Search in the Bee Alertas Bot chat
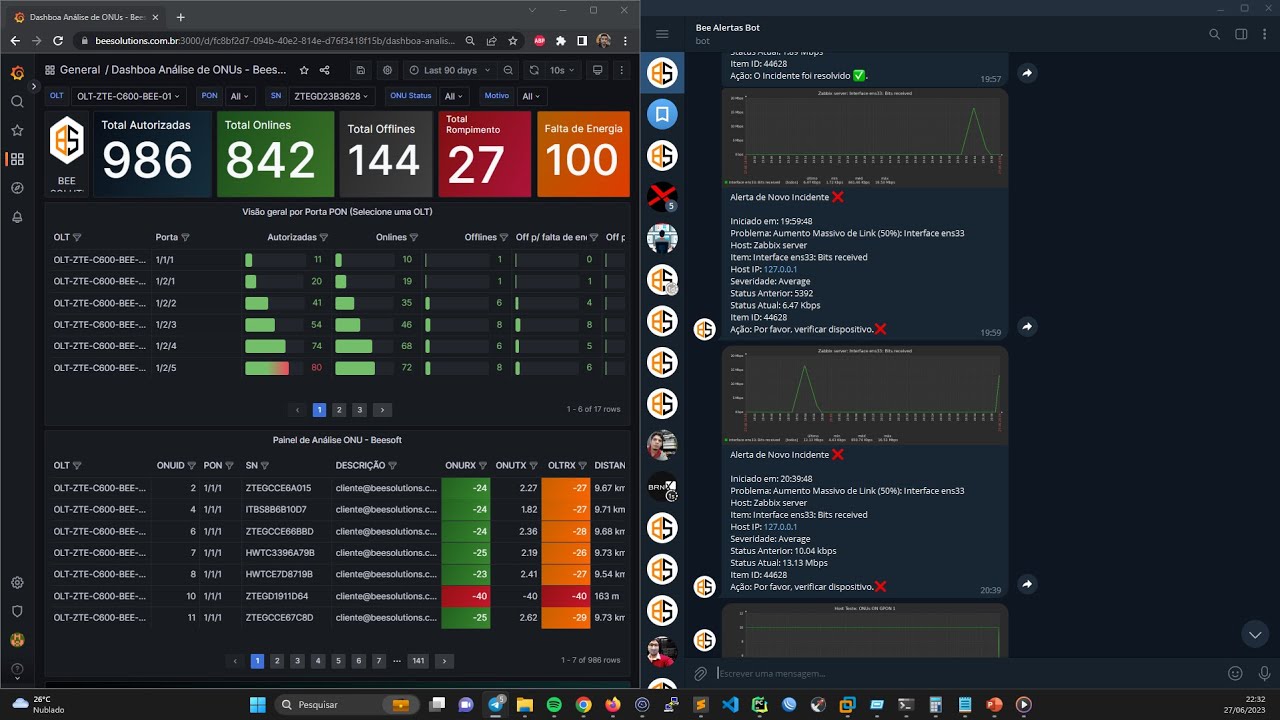 pos(1214,34)
